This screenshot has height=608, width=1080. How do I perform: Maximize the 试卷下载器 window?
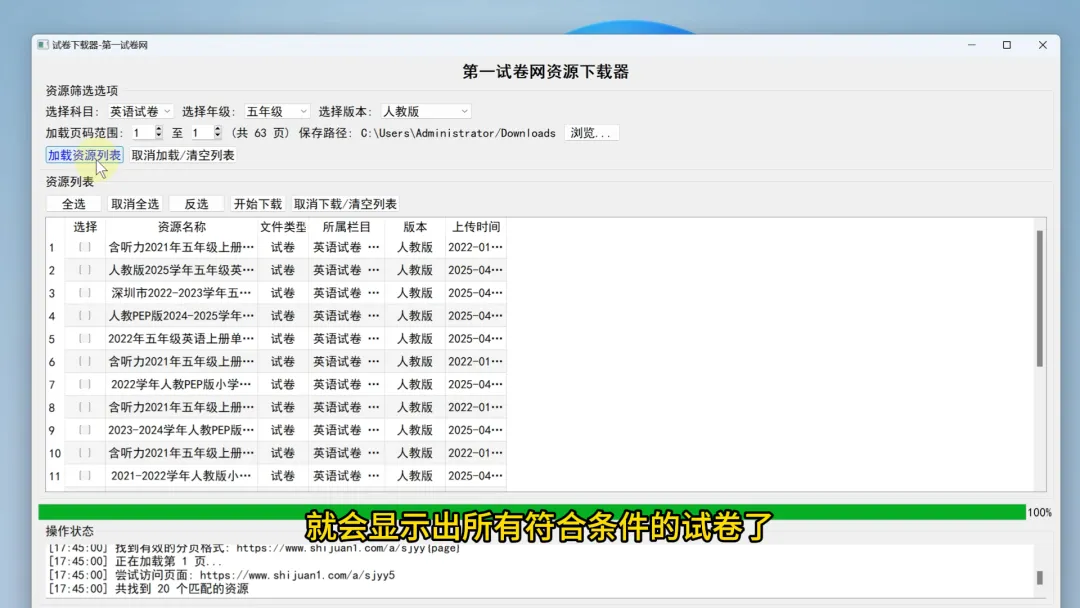[x=1007, y=45]
